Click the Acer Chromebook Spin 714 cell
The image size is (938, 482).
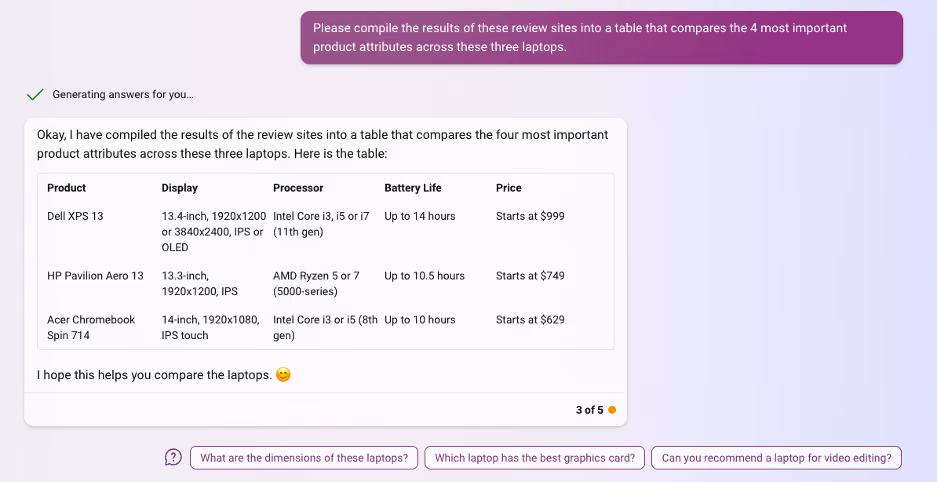coord(91,327)
